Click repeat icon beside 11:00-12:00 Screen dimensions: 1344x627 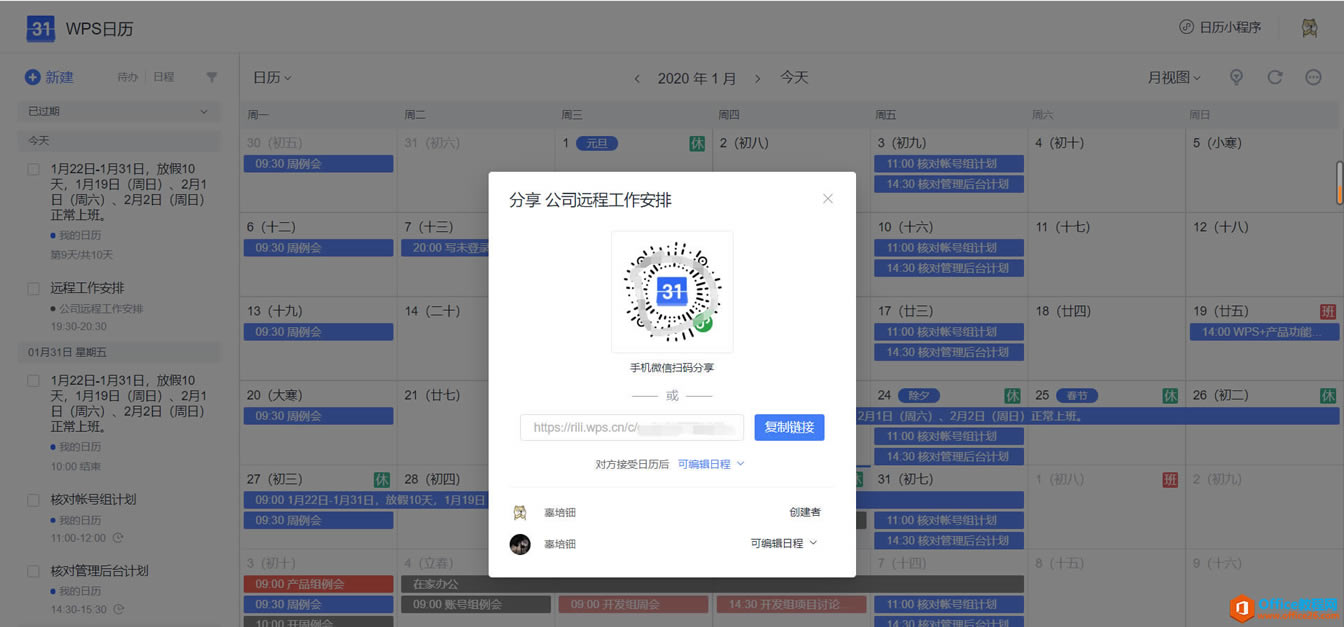[x=119, y=538]
